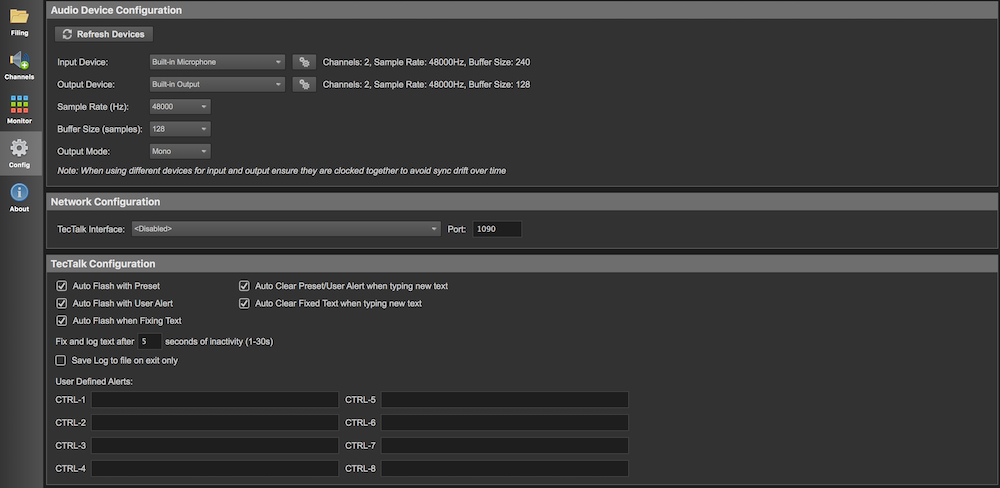This screenshot has height=488, width=1000.
Task: Open the Input Device dropdown
Action: pyautogui.click(x=217, y=62)
